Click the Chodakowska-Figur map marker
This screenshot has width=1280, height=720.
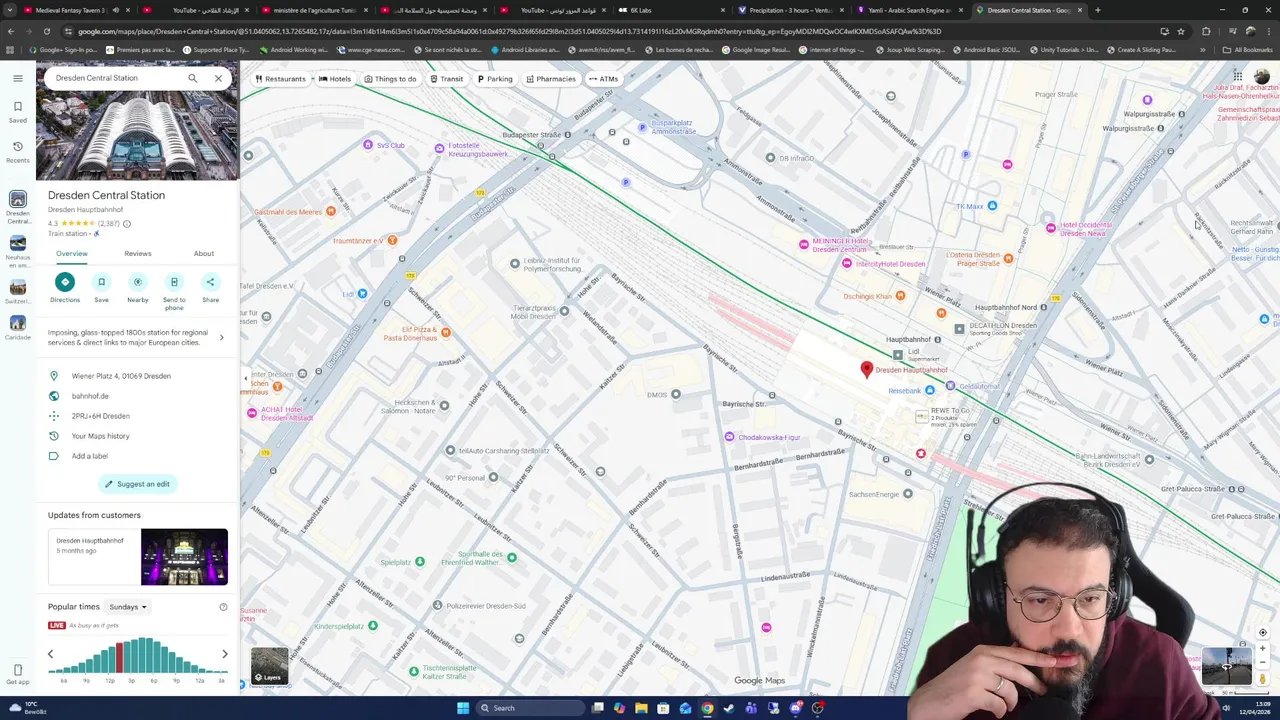tap(729, 437)
